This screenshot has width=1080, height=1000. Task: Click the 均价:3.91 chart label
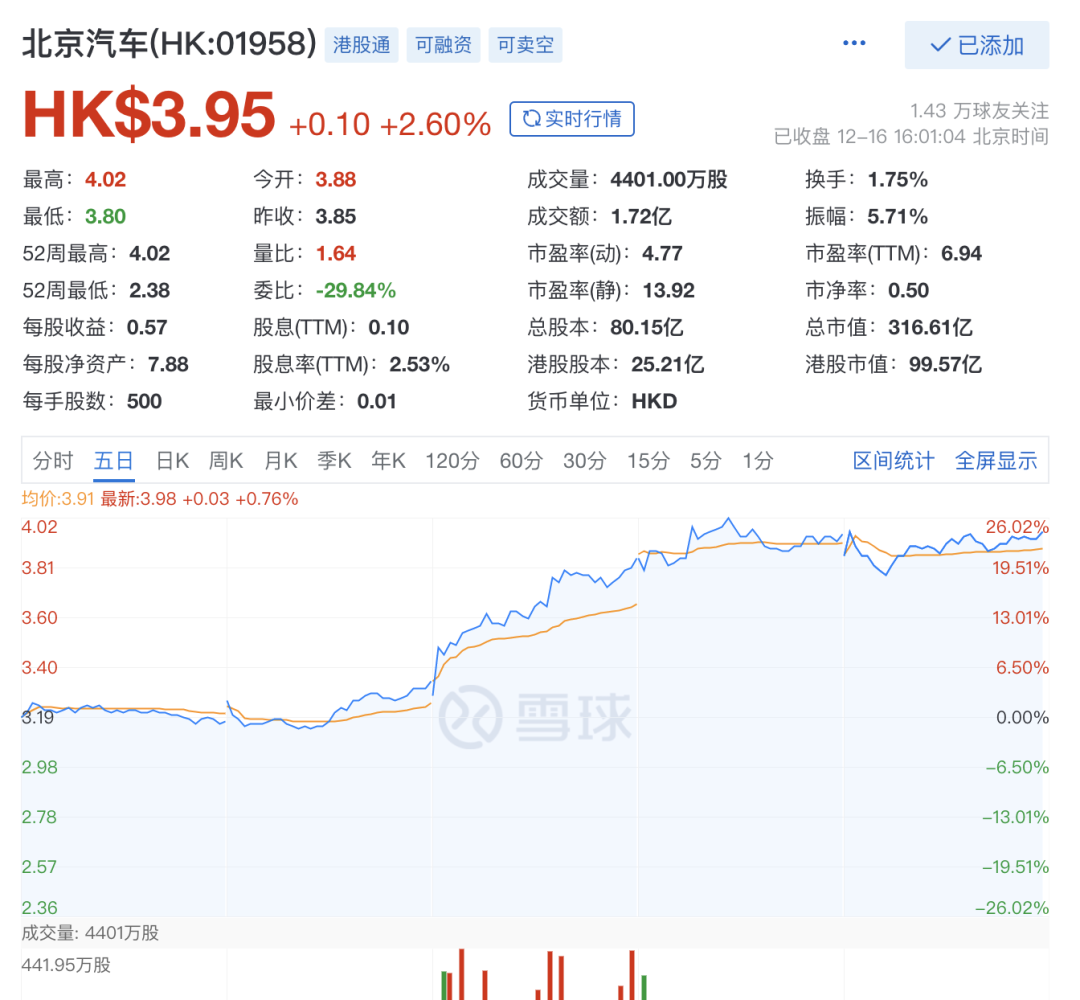click(58, 499)
